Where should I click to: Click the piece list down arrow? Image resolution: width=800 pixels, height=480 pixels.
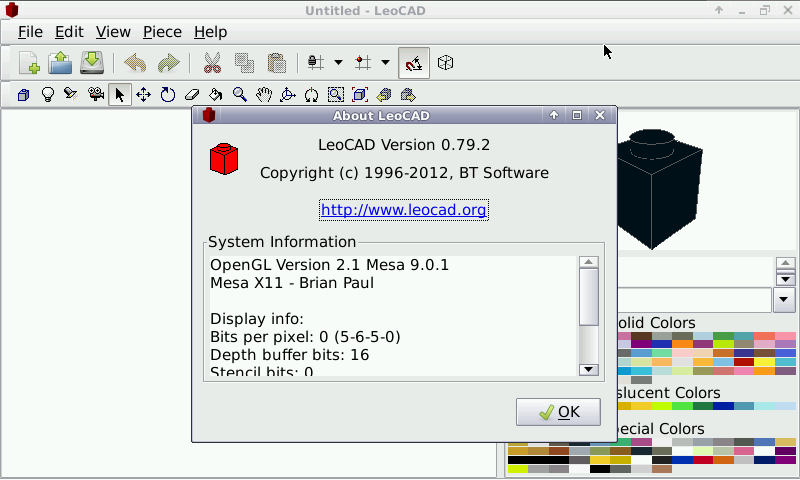pyautogui.click(x=786, y=279)
